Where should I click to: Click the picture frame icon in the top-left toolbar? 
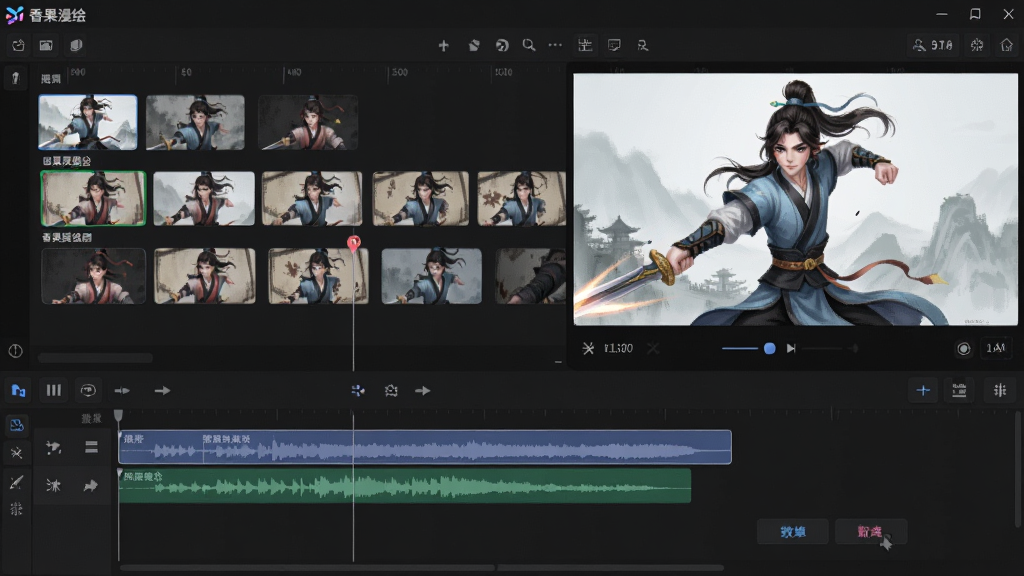point(46,45)
